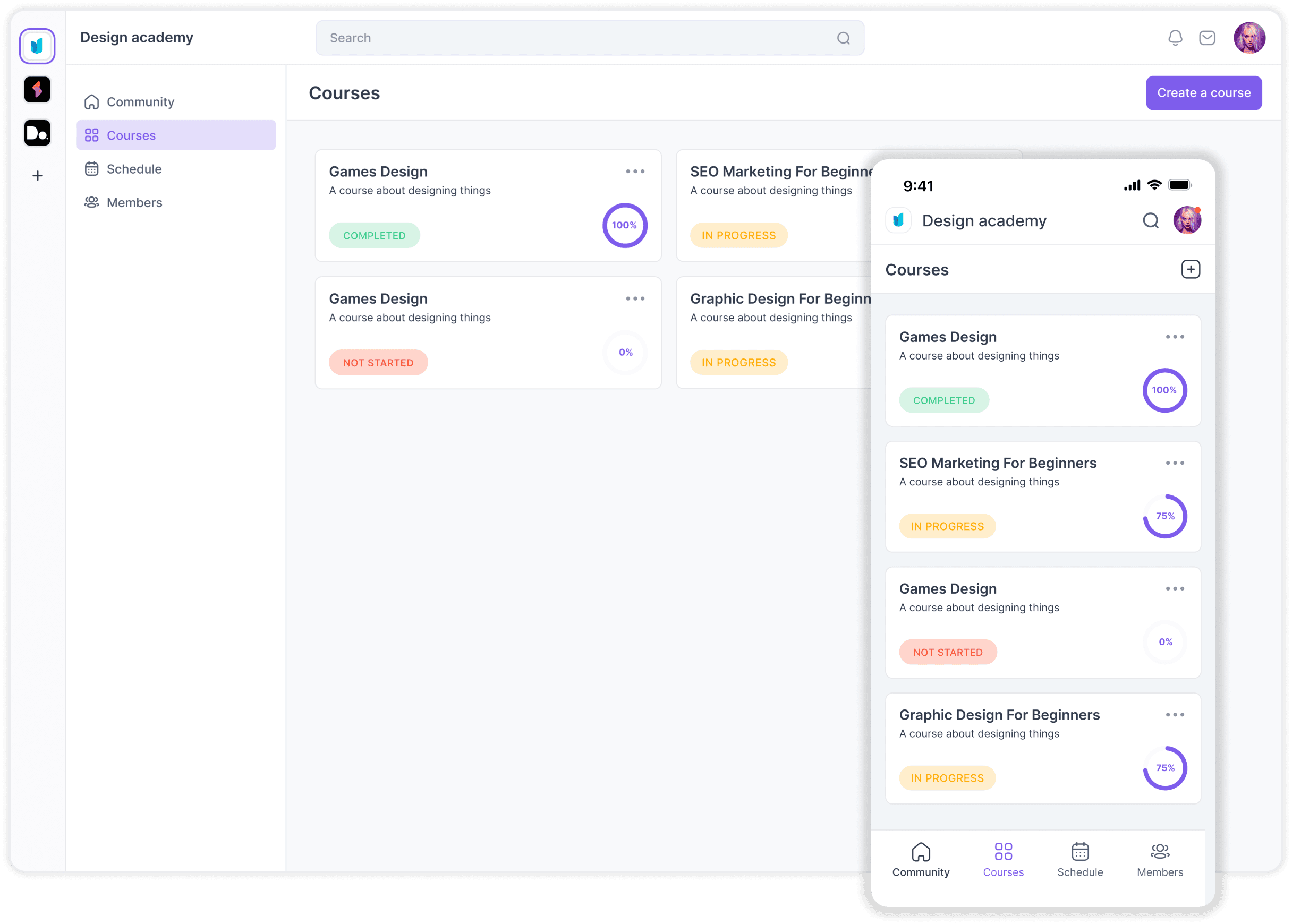Click the notification bell icon

coord(1174,38)
